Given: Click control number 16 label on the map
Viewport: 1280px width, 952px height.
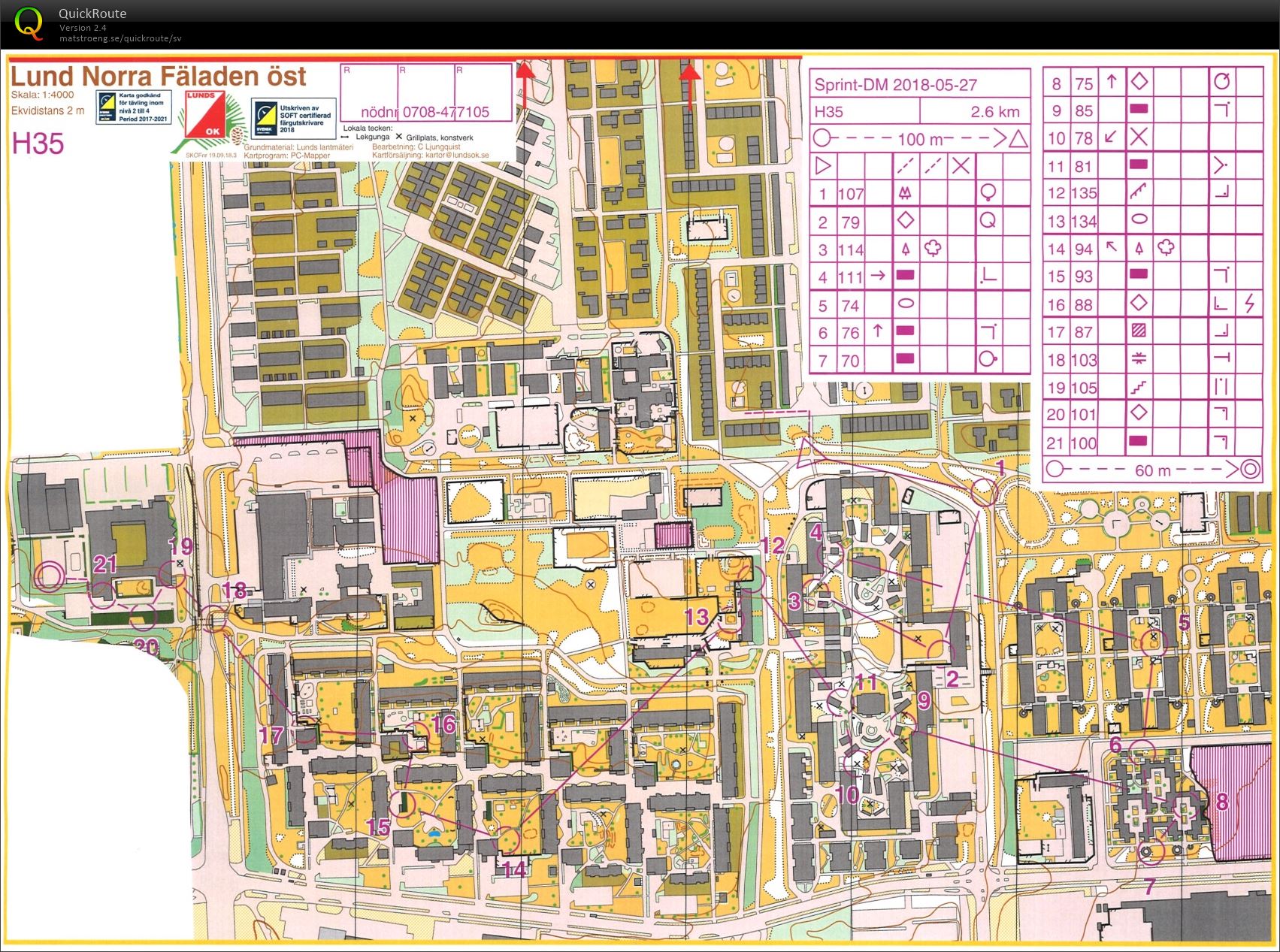Looking at the screenshot, I should [444, 724].
